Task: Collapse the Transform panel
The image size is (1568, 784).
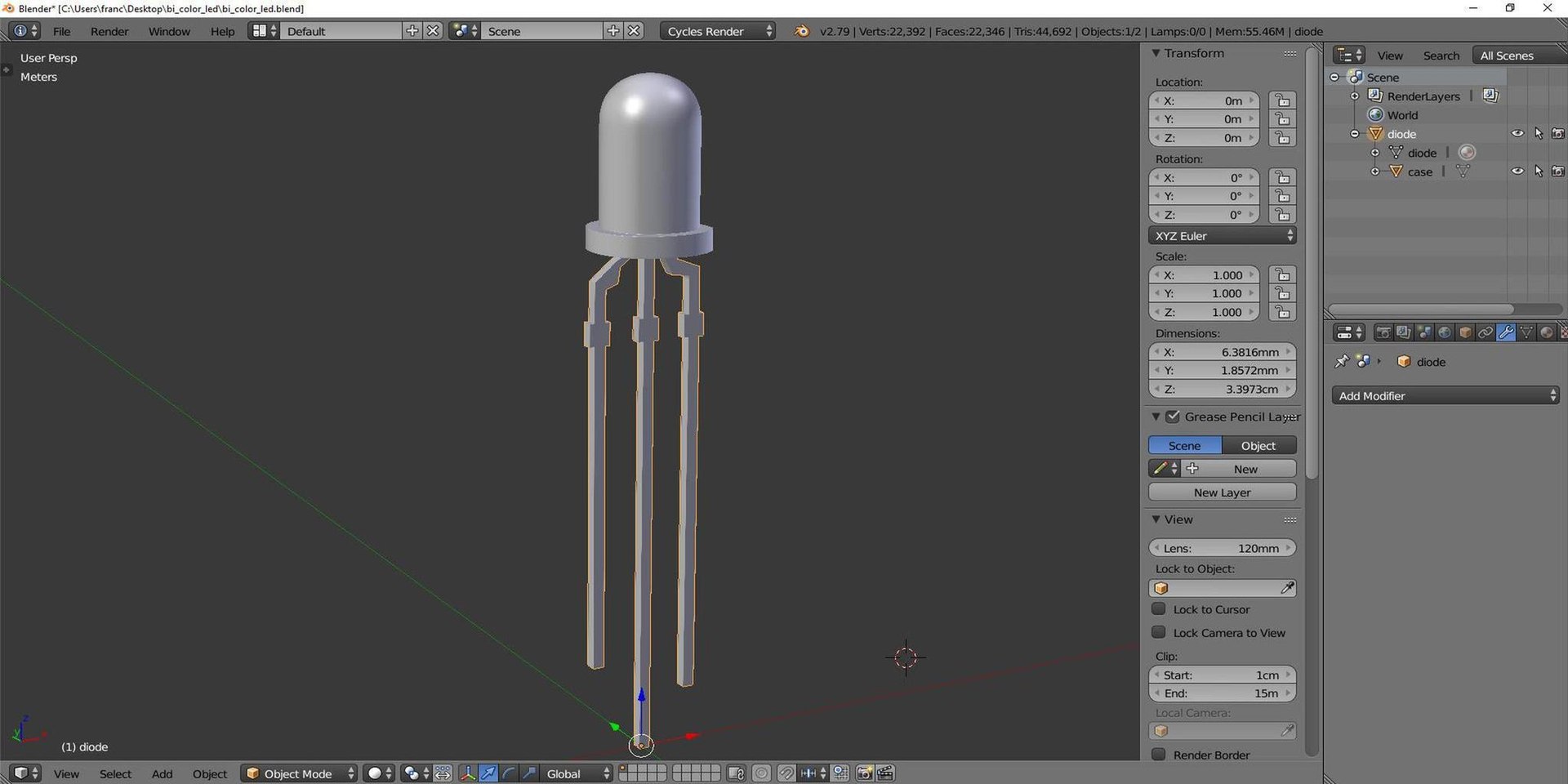Action: [1156, 53]
